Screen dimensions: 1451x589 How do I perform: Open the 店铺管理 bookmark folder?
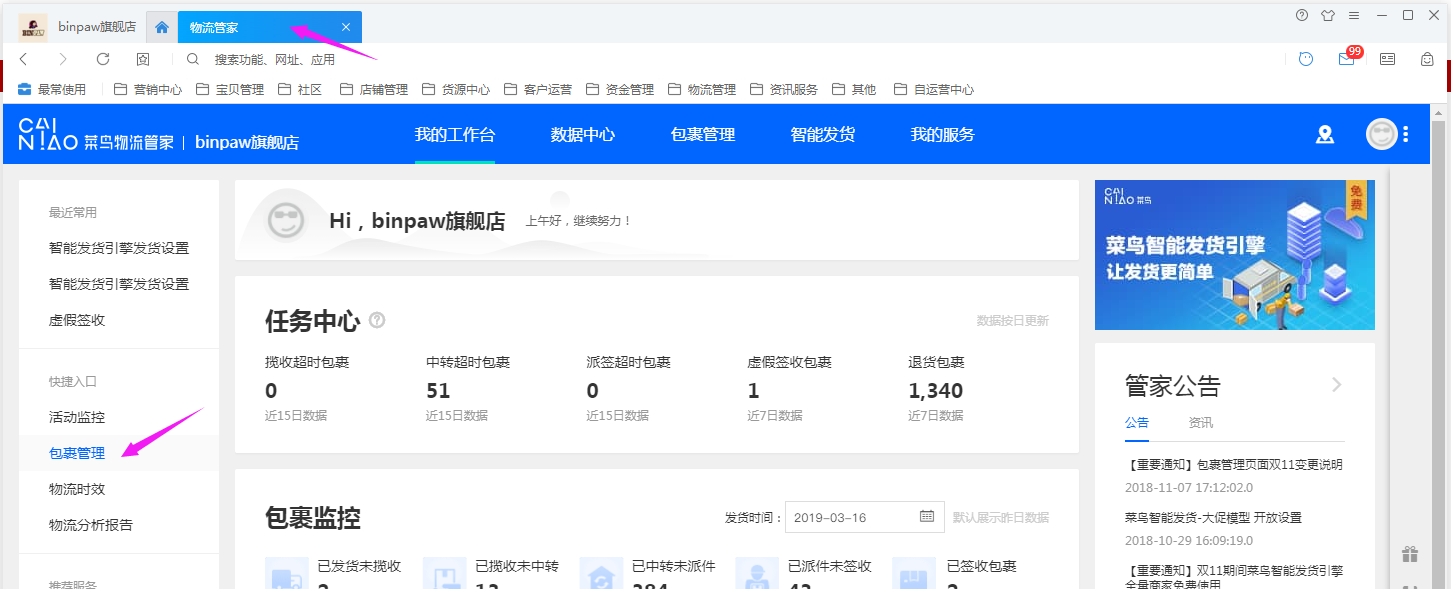coord(374,89)
